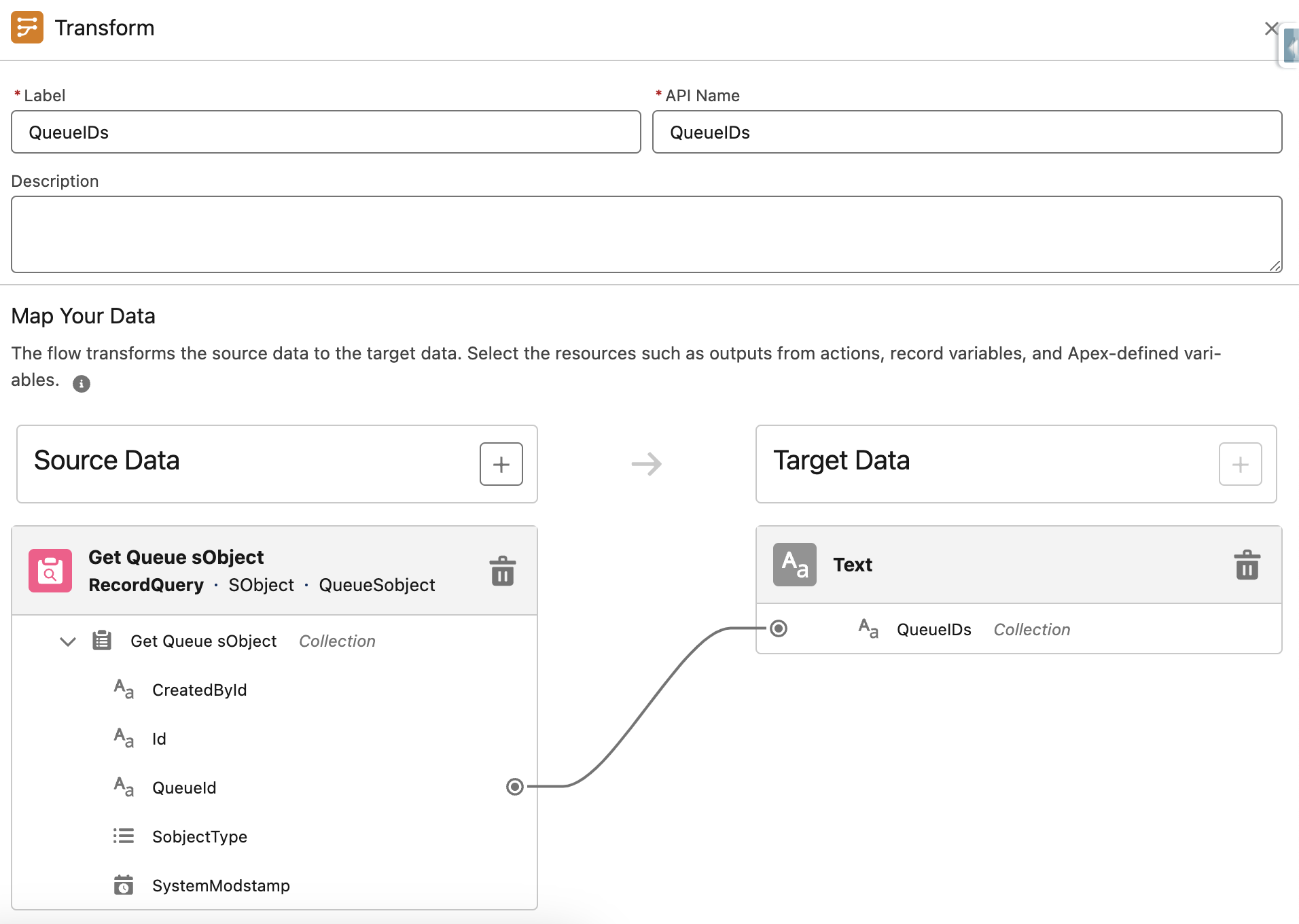Delete the Get Queue sObject source data
The image size is (1299, 924).
(502, 571)
